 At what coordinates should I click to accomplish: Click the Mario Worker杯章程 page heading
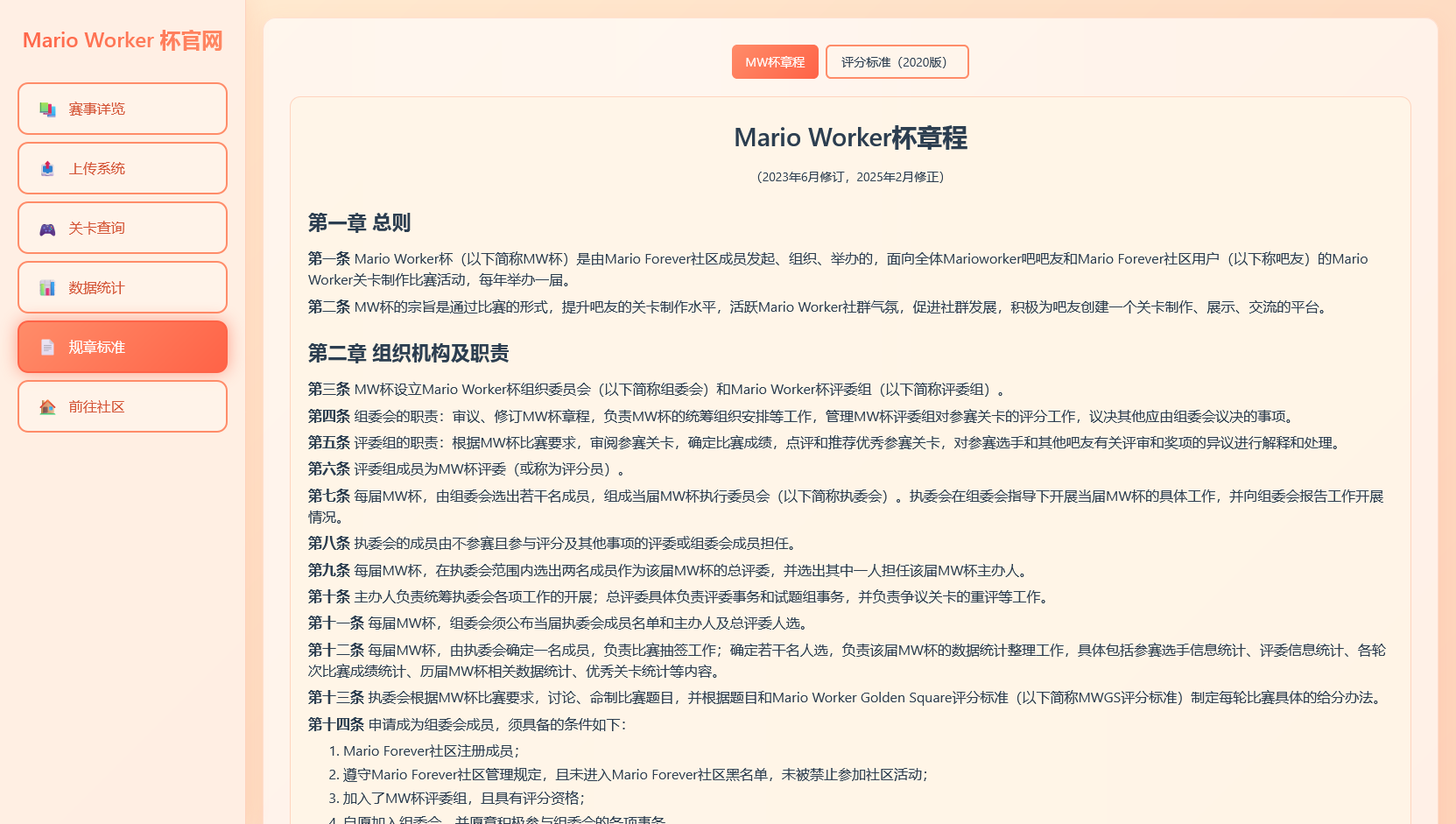tap(850, 137)
